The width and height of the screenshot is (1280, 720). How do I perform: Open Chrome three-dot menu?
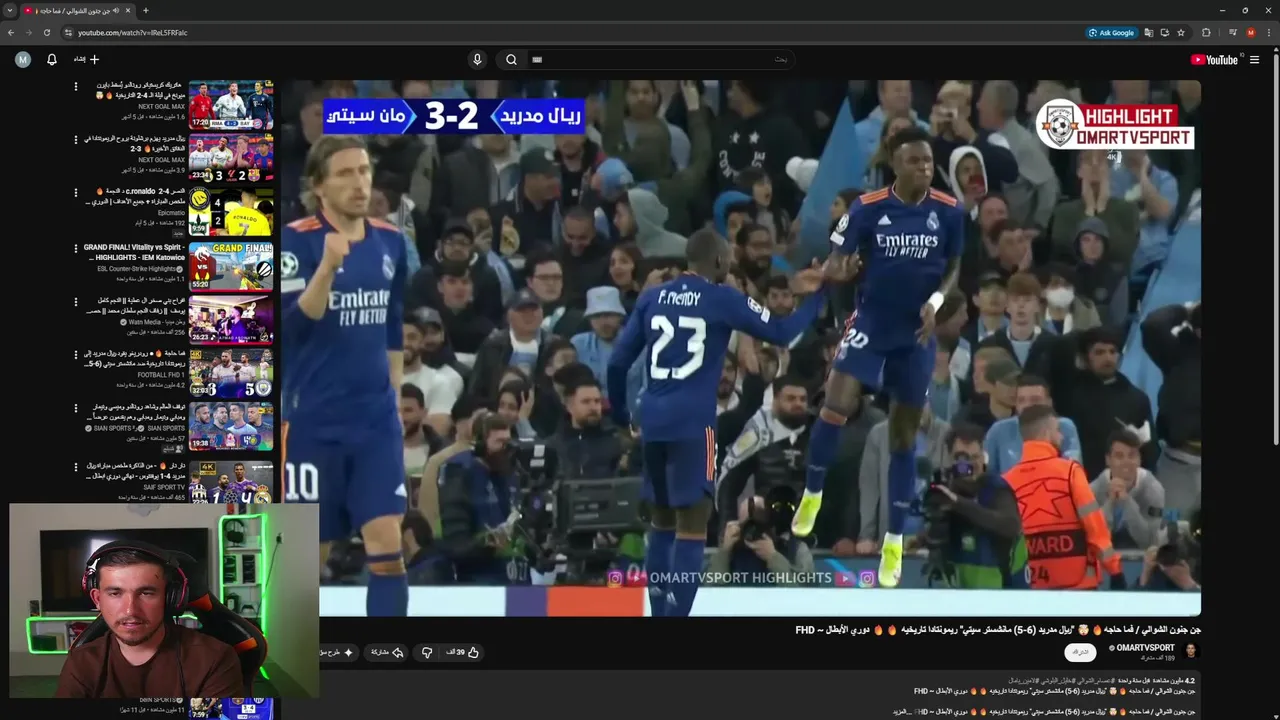pyautogui.click(x=1269, y=32)
